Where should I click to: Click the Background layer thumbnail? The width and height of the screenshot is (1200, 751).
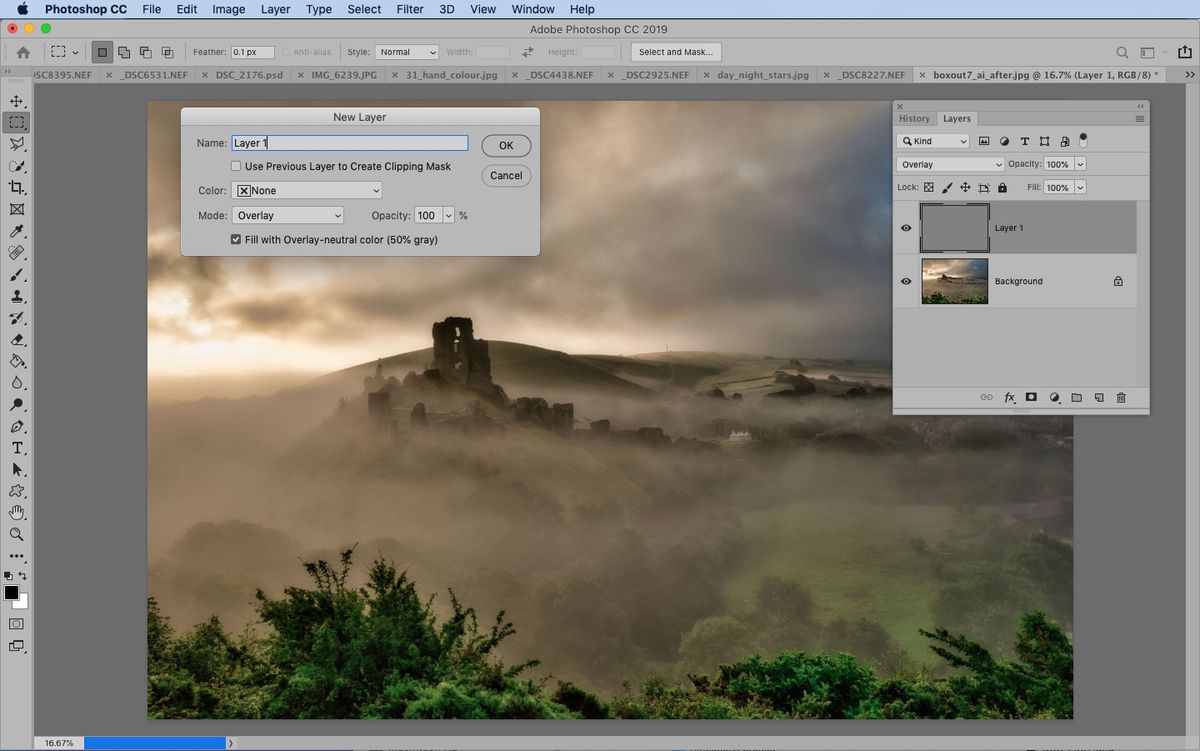[x=954, y=281]
